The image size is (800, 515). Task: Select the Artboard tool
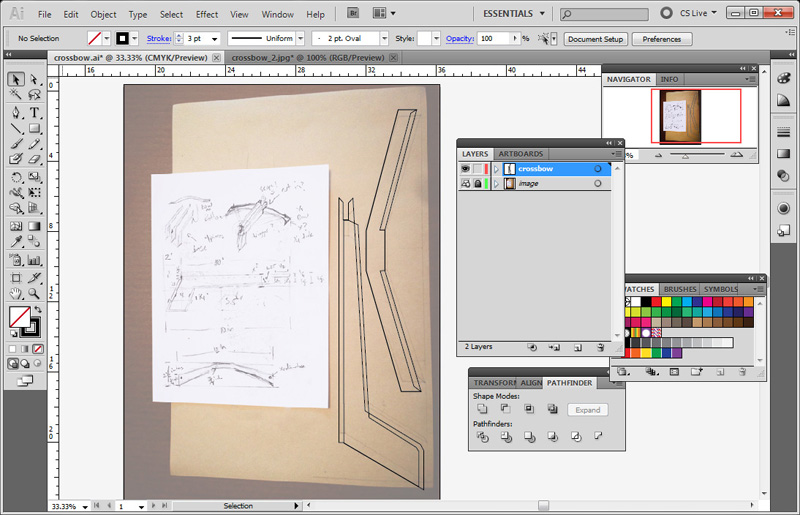click(x=16, y=278)
